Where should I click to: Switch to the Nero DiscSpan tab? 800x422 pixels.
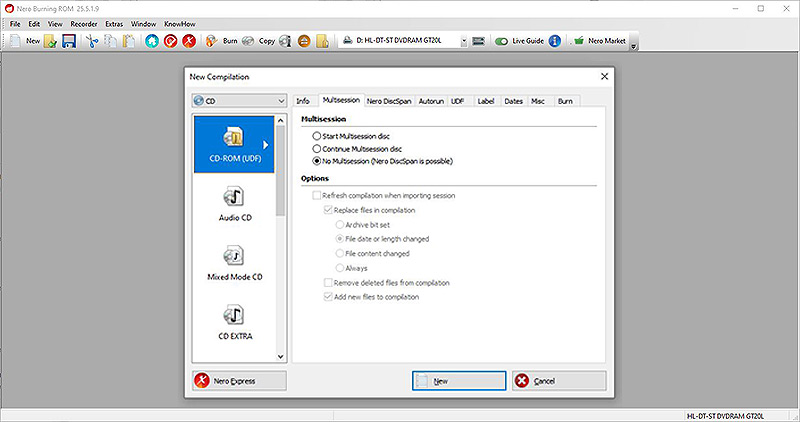tap(389, 101)
